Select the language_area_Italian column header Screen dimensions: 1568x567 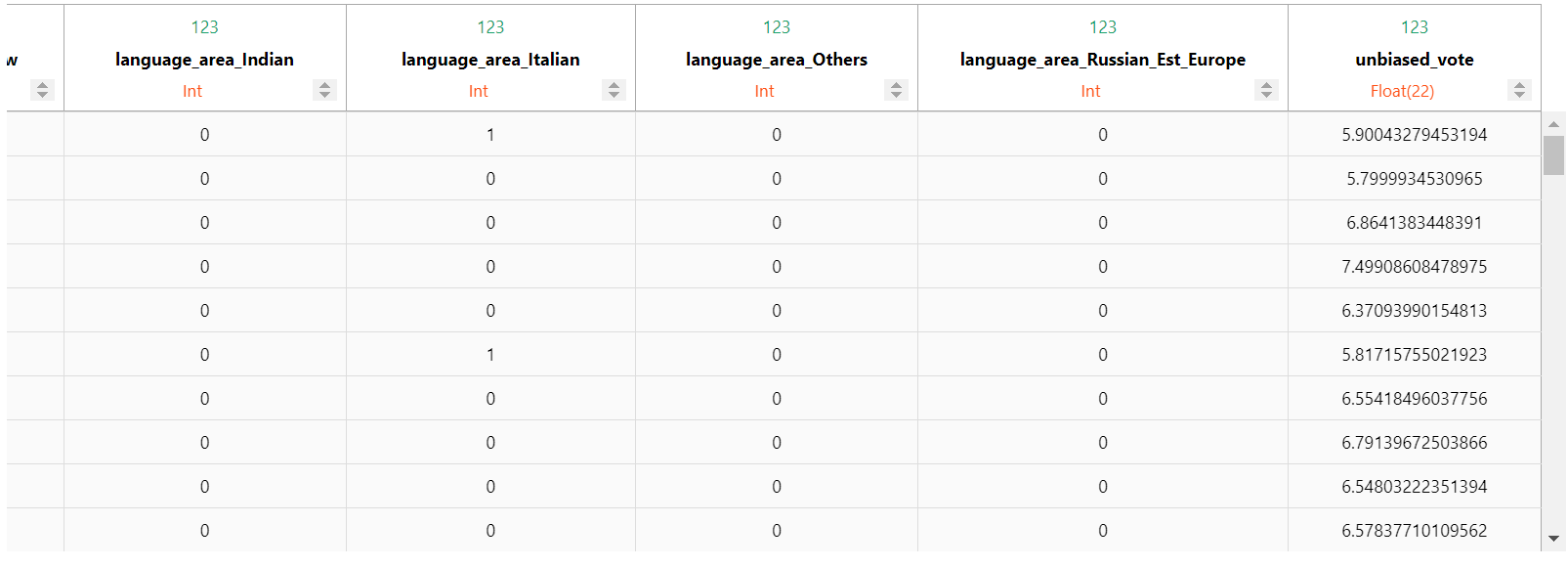click(490, 60)
